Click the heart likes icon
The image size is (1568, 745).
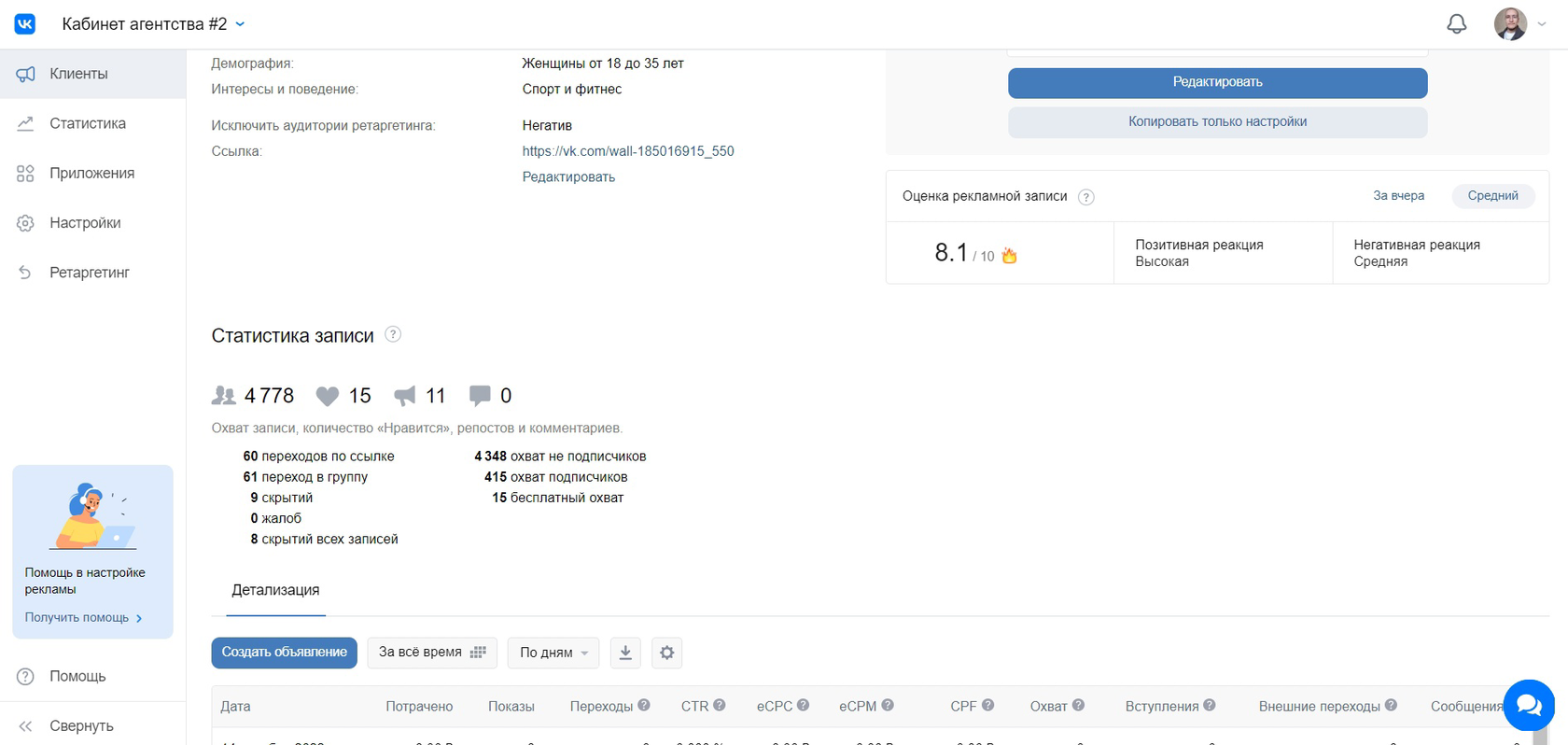pyautogui.click(x=327, y=396)
